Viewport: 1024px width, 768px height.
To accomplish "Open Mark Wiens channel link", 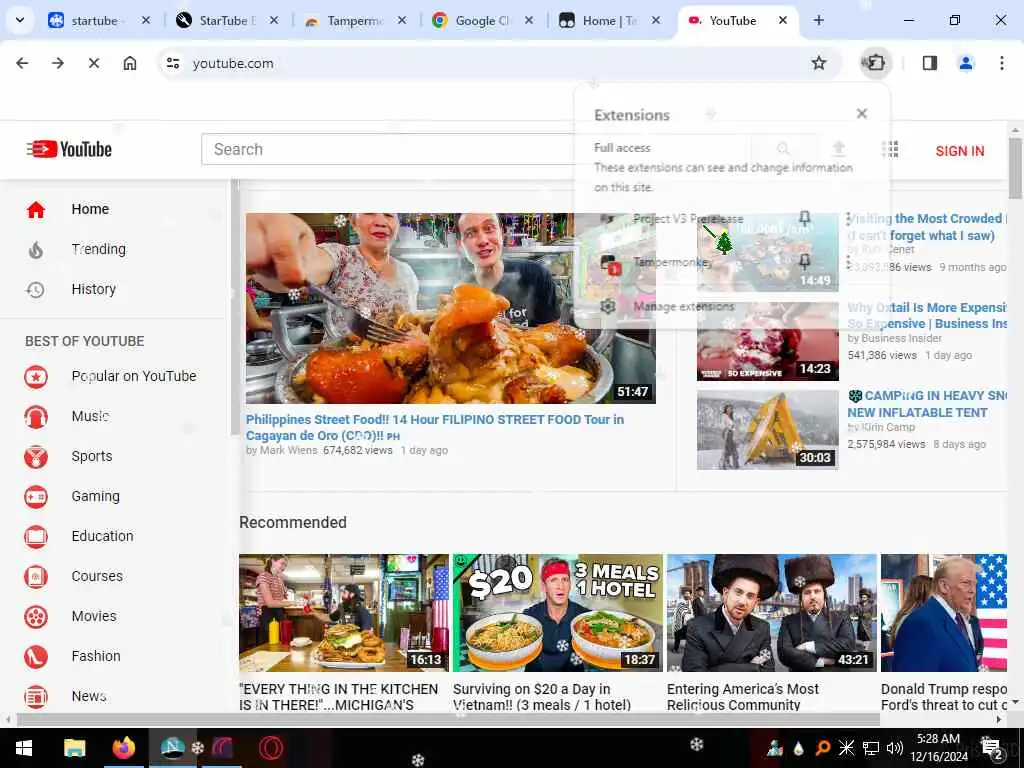I will click(x=288, y=450).
